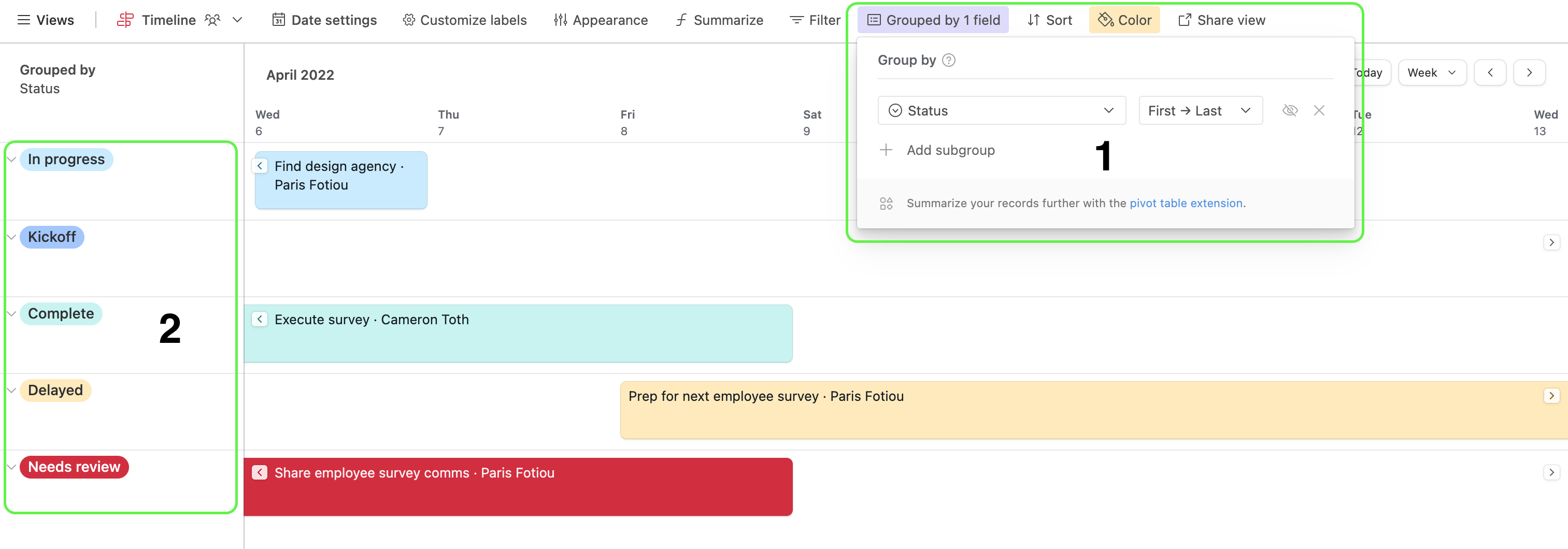Open the Appearance options

click(601, 20)
